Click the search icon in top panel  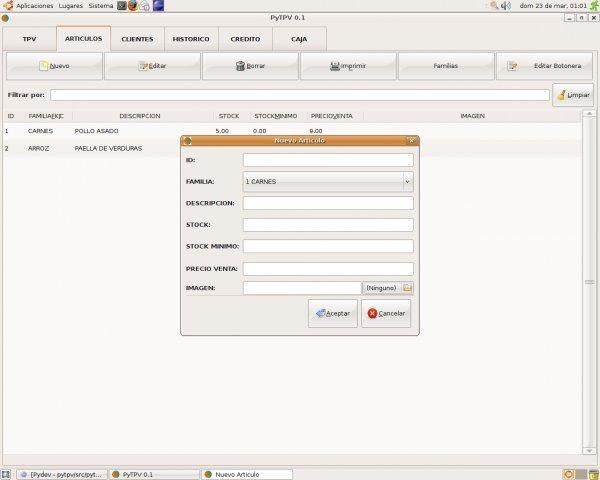[x=494, y=6]
